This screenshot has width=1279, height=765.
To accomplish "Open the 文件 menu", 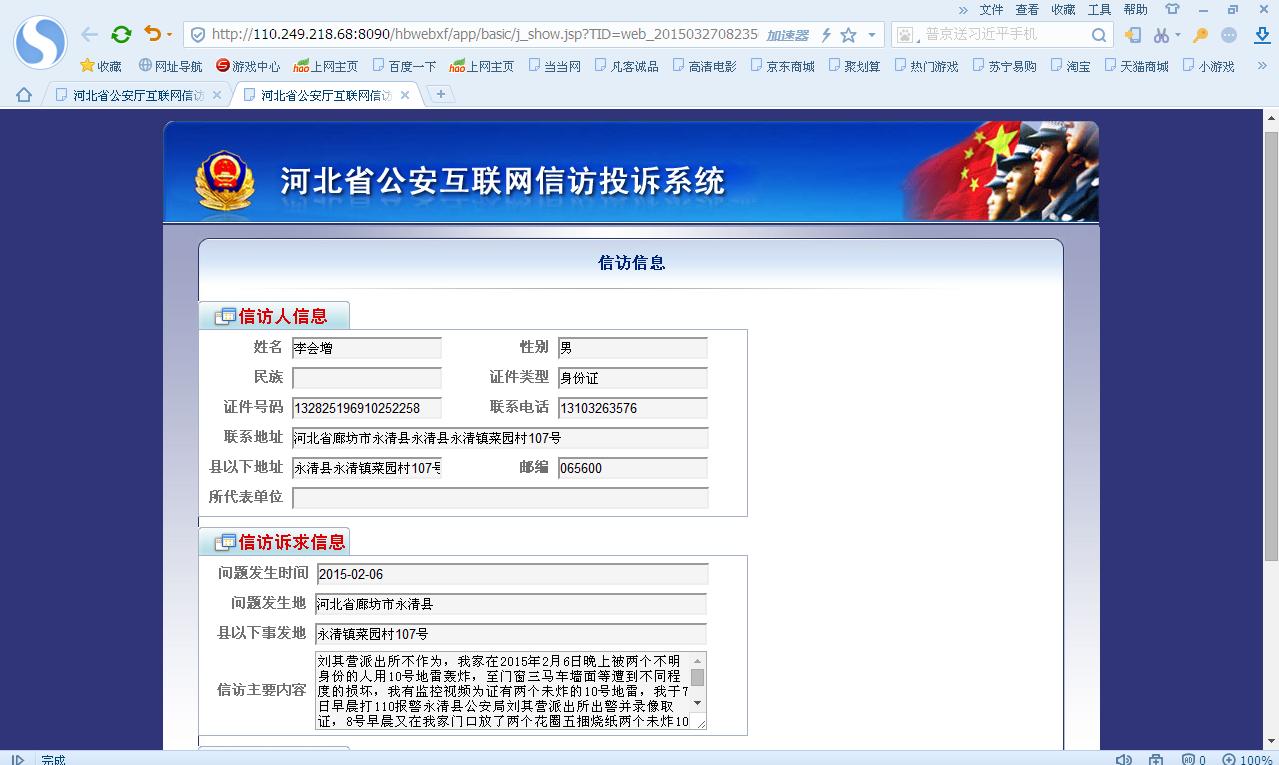I will pos(991,9).
